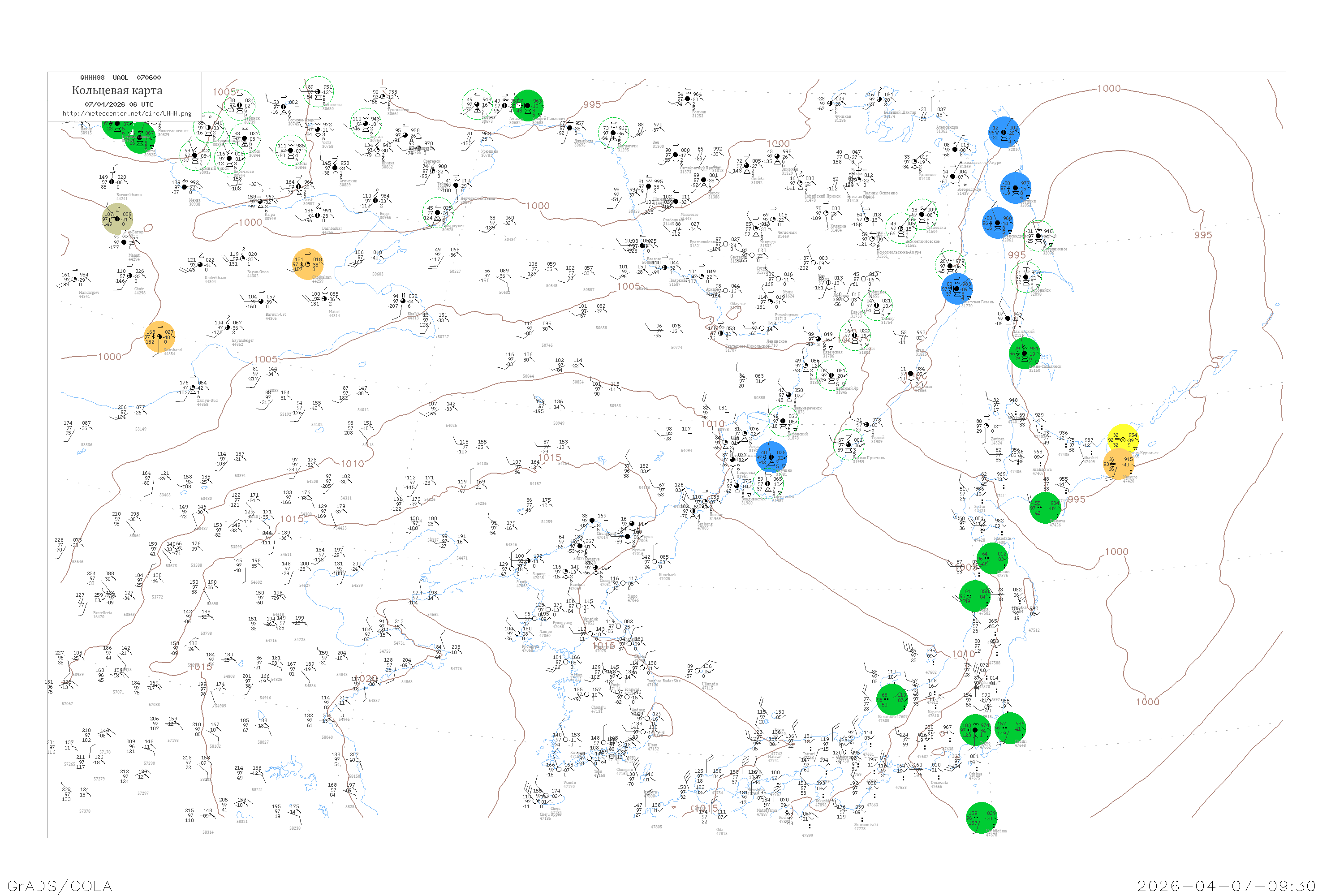Viewport: 1344px width, 896px height.
Task: Select the green Hachijojima station circle
Action: click(x=981, y=817)
